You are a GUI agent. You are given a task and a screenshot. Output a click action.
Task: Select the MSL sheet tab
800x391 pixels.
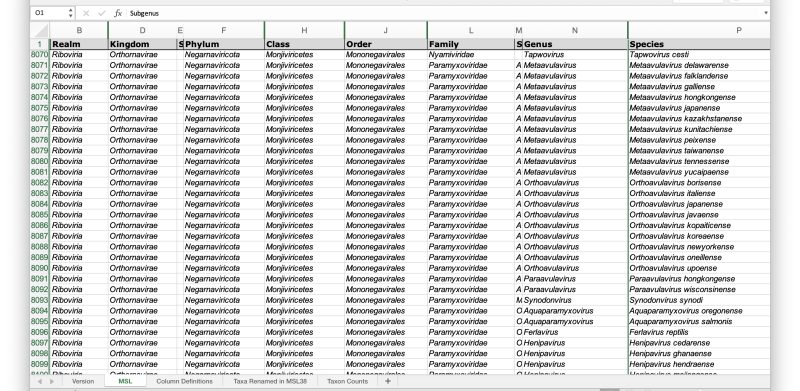tap(125, 381)
